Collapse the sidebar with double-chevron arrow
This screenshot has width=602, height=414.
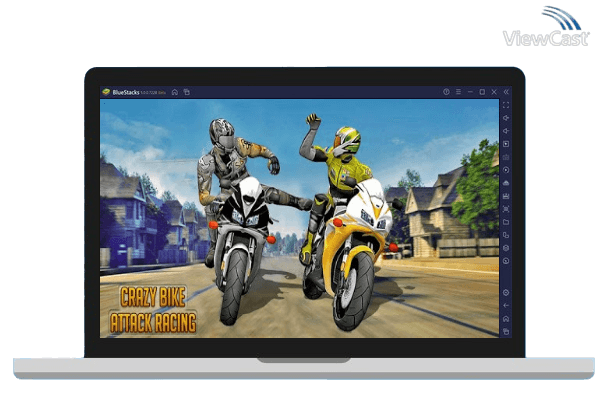(x=506, y=92)
